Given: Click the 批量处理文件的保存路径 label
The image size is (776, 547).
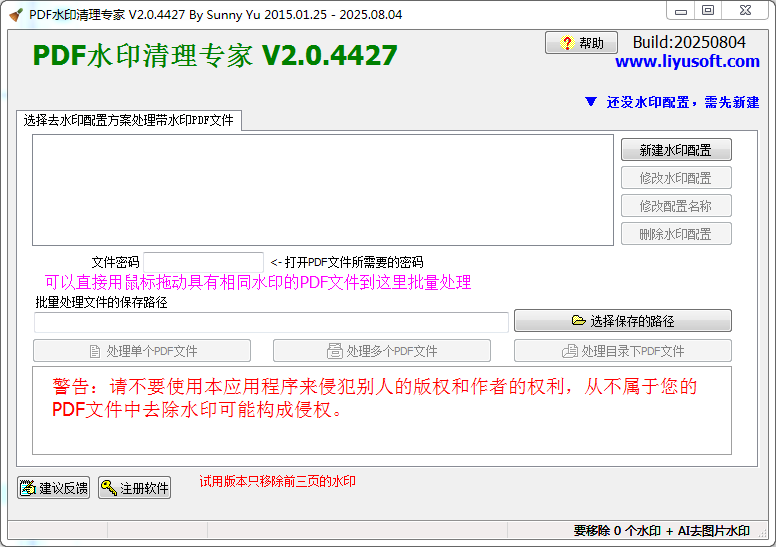Looking at the screenshot, I should (x=101, y=302).
